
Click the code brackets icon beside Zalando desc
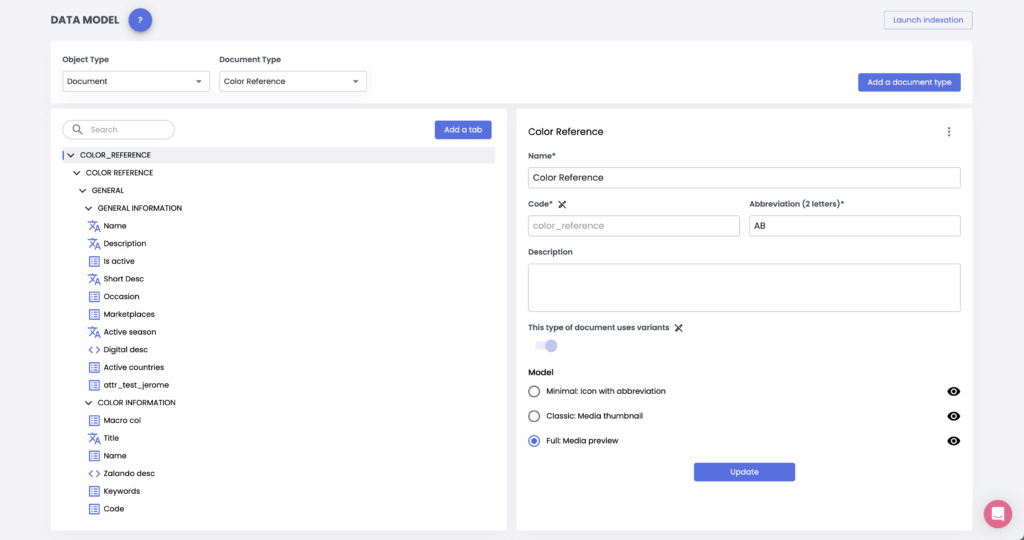pyautogui.click(x=94, y=473)
